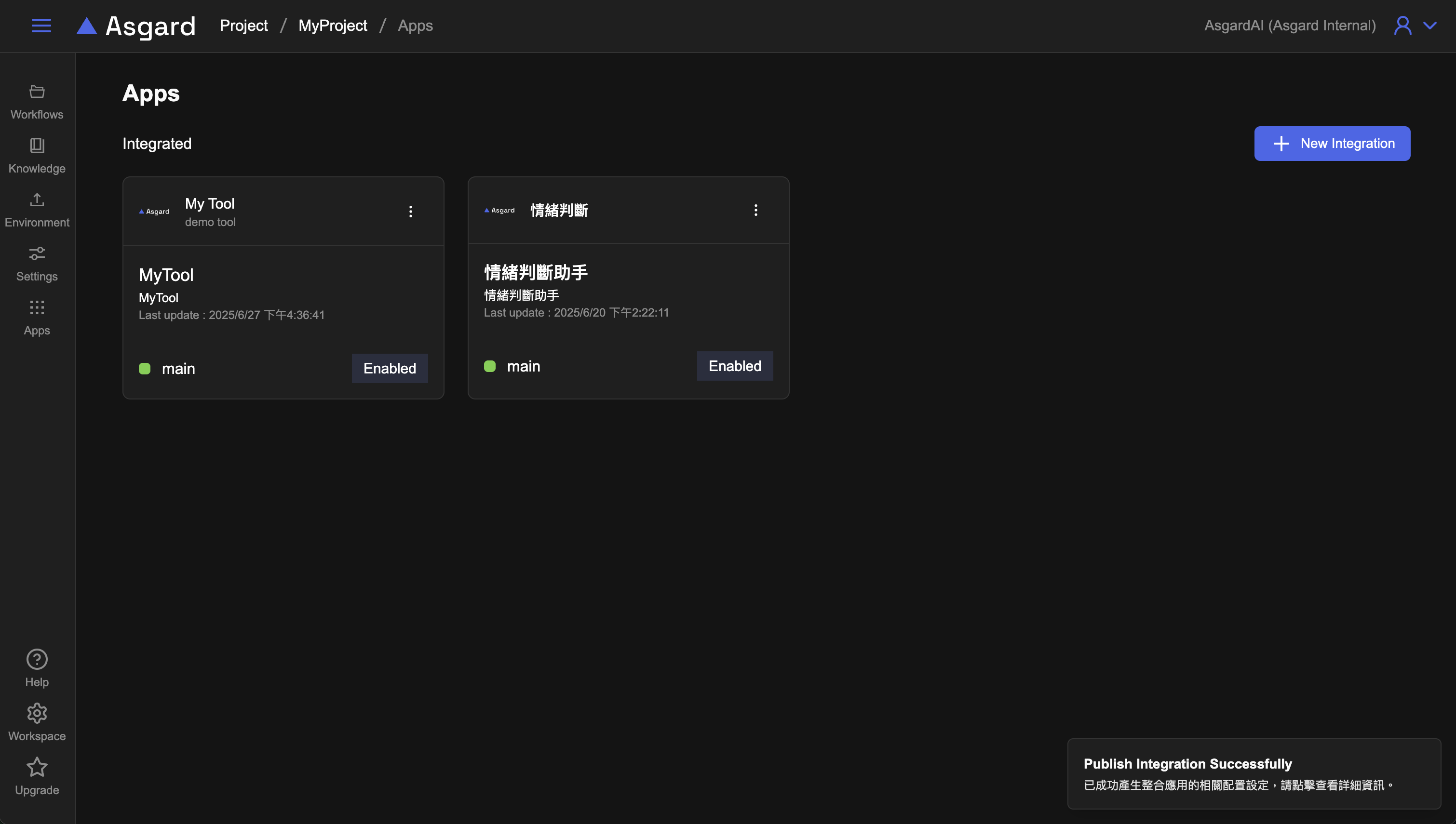
Task: Open the three-dot menu on My Tool card
Action: click(x=410, y=212)
